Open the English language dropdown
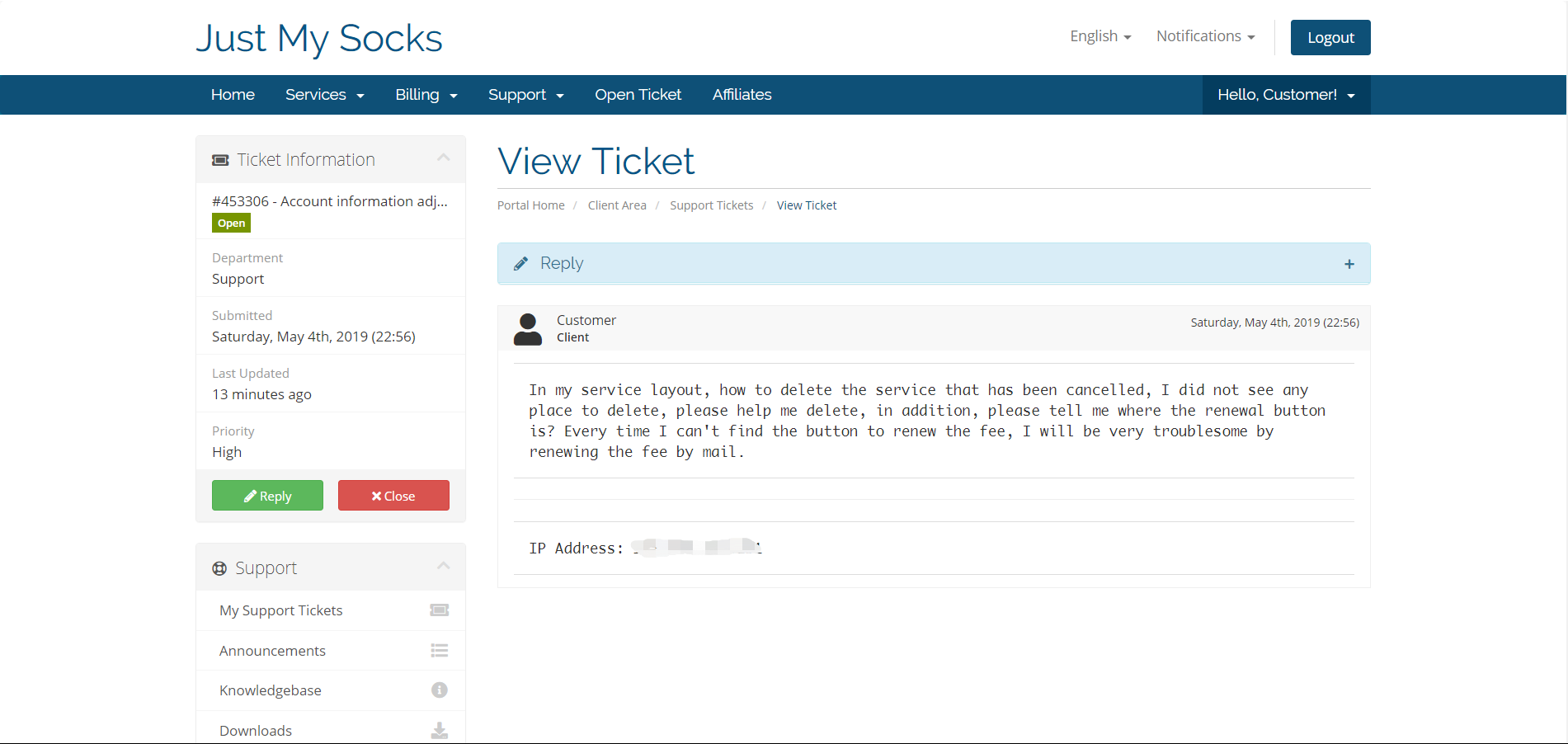The width and height of the screenshot is (1568, 744). pyautogui.click(x=1100, y=36)
